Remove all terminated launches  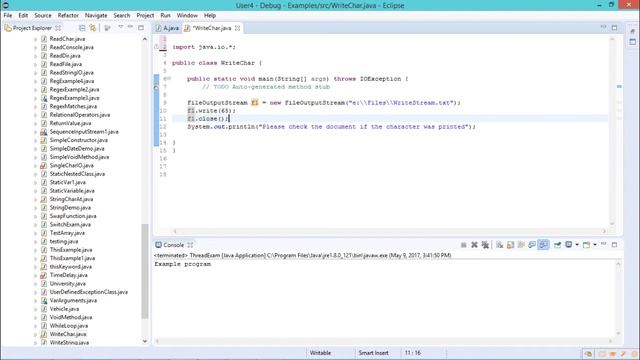(x=485, y=245)
